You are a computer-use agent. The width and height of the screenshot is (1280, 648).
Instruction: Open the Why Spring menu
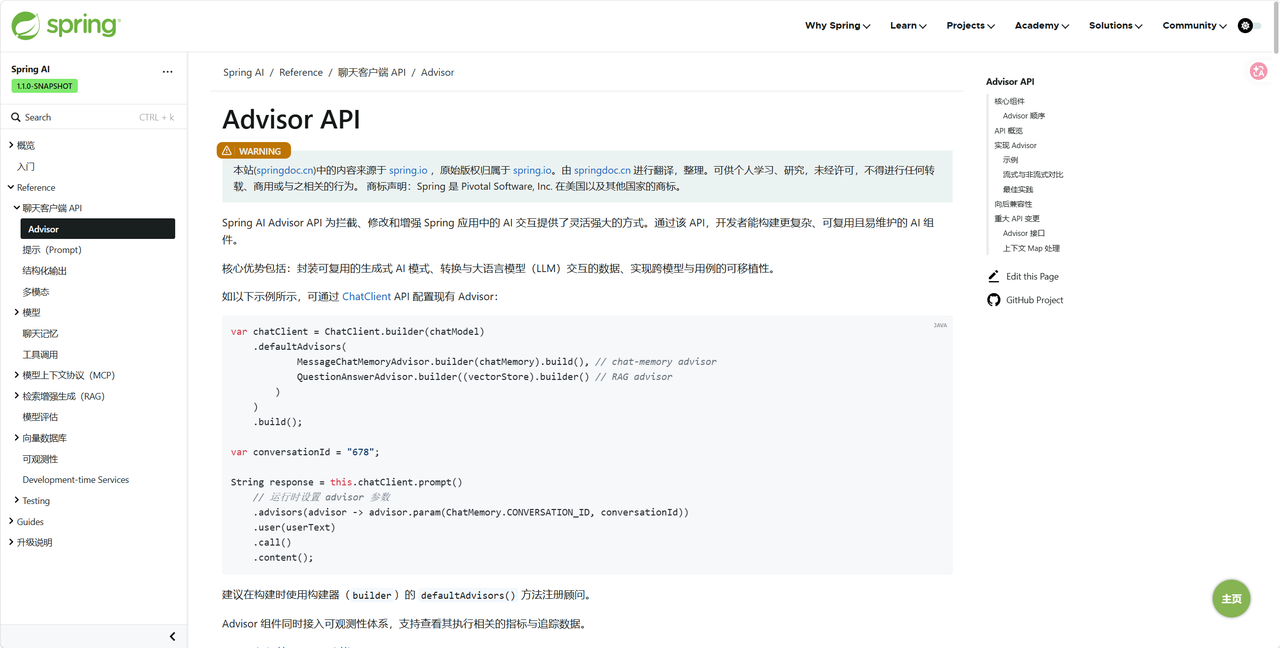coord(837,26)
